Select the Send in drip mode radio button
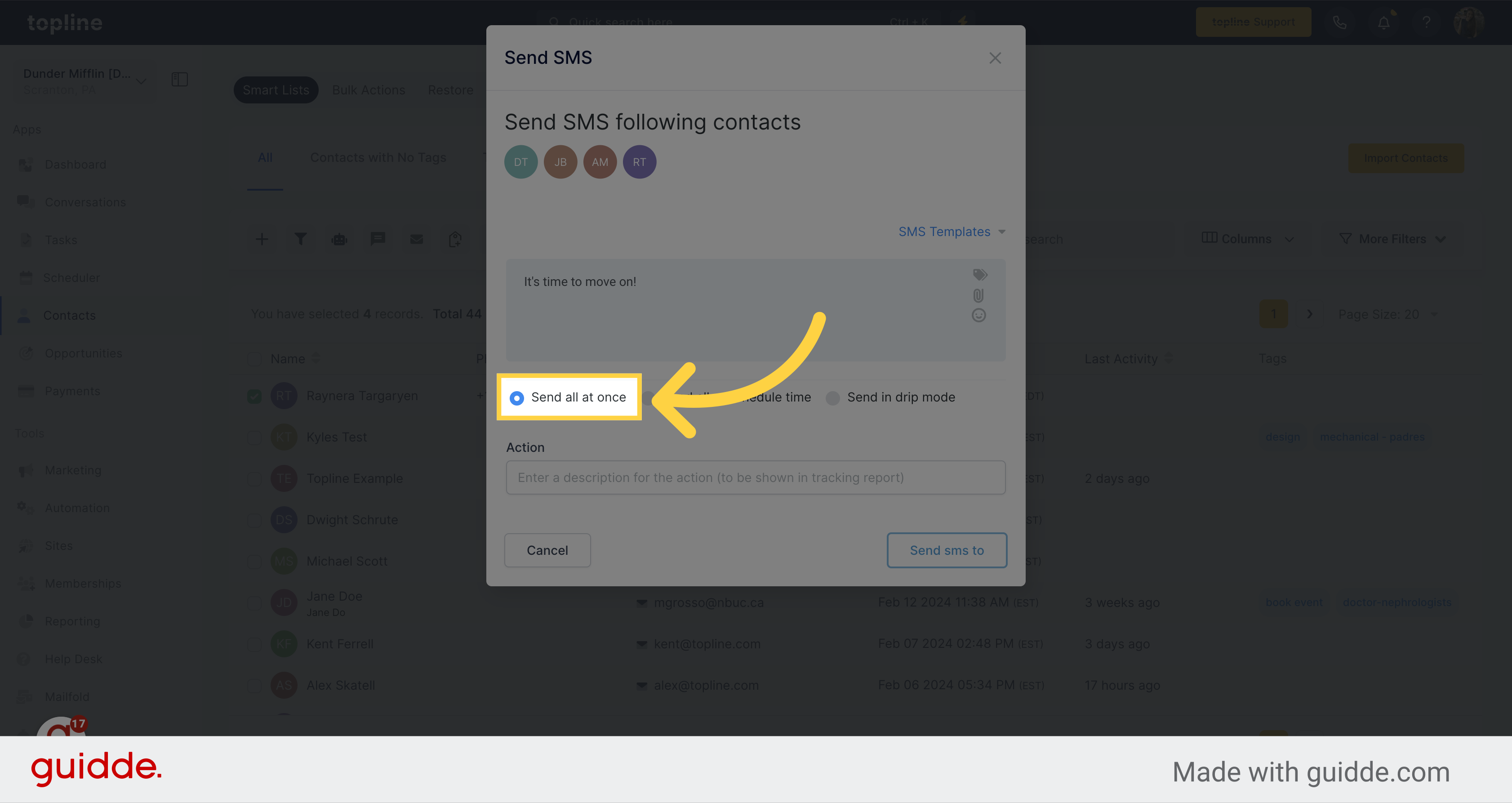1512x803 pixels. pos(833,397)
